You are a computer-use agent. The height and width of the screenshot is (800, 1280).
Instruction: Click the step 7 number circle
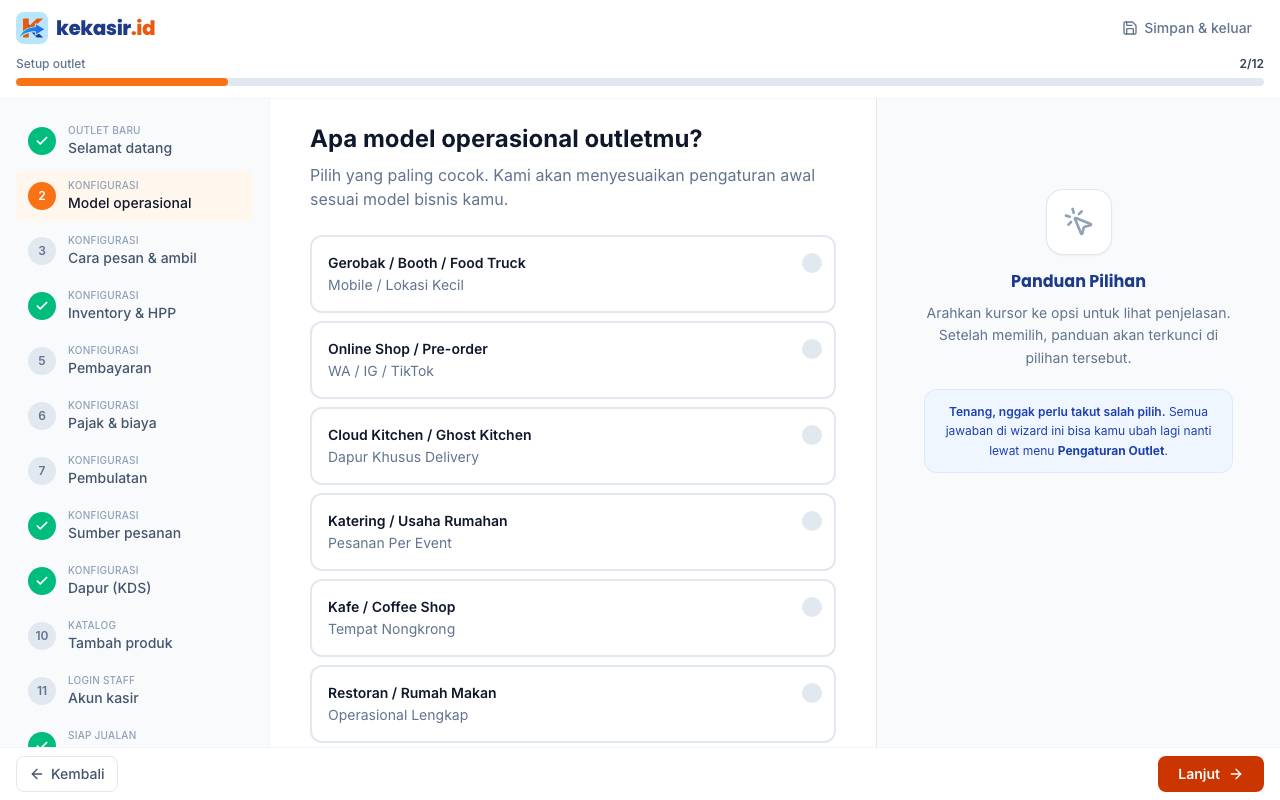tap(42, 471)
